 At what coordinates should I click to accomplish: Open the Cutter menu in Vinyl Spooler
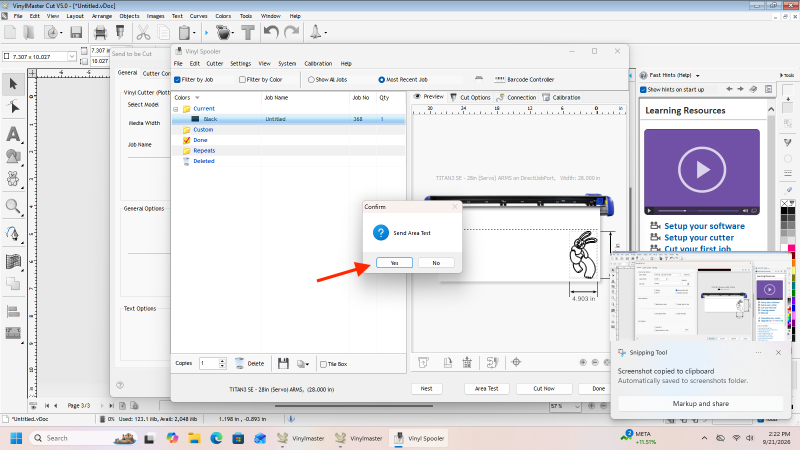(214, 64)
